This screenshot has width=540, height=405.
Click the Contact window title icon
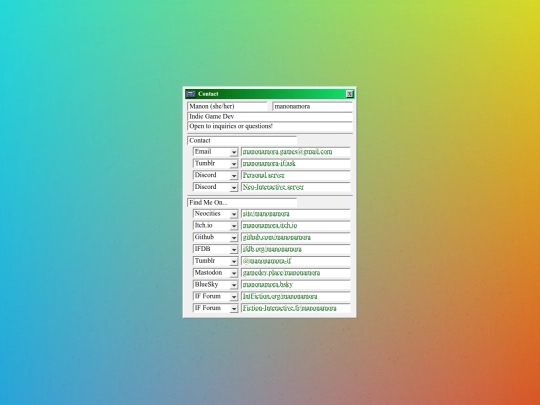pos(191,94)
